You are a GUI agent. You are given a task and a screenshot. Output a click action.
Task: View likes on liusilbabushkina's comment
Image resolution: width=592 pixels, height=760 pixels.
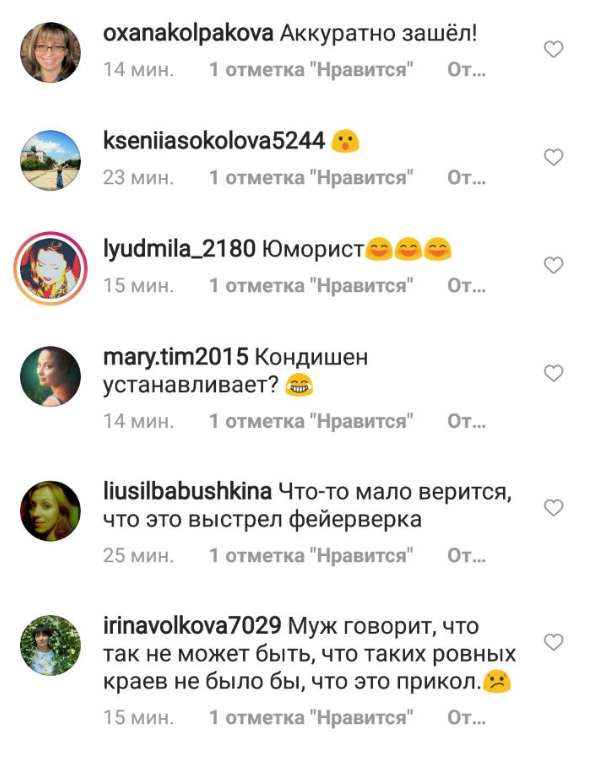tap(311, 555)
